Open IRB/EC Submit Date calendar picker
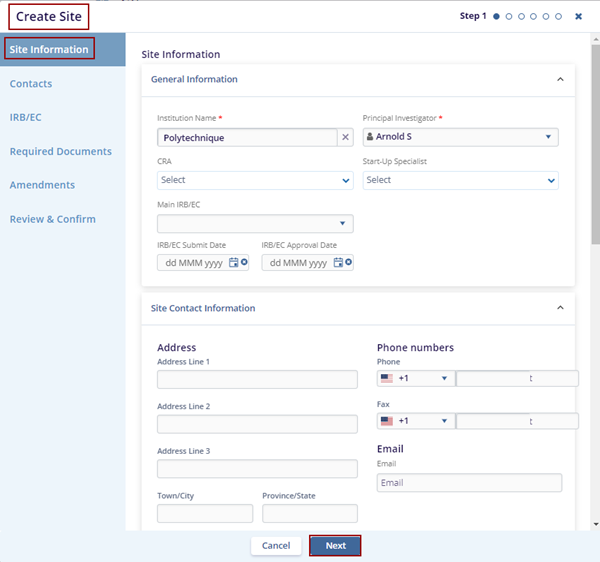The height and width of the screenshot is (562, 600). point(234,263)
